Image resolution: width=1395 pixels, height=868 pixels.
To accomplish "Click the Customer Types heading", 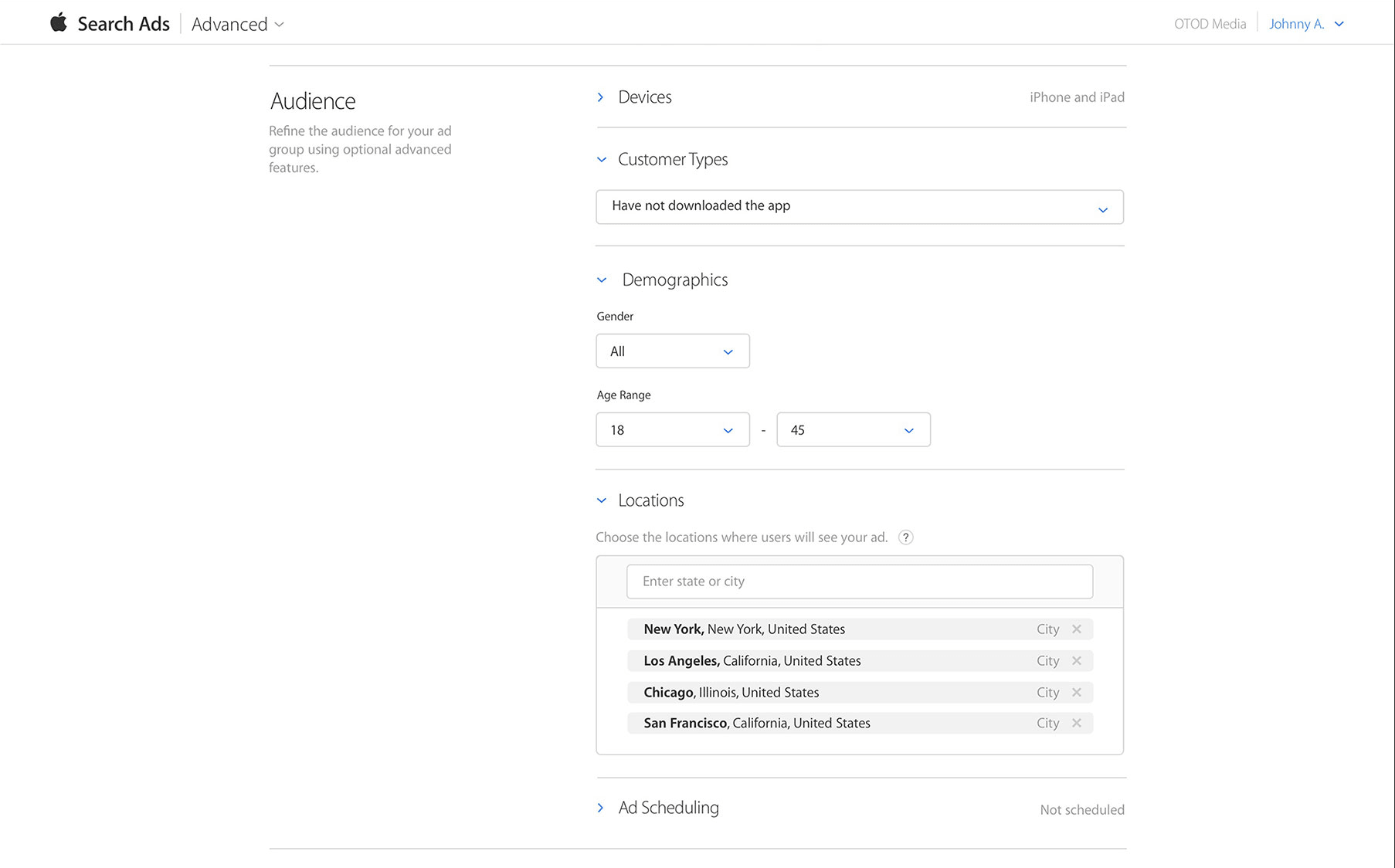I will coord(673,160).
